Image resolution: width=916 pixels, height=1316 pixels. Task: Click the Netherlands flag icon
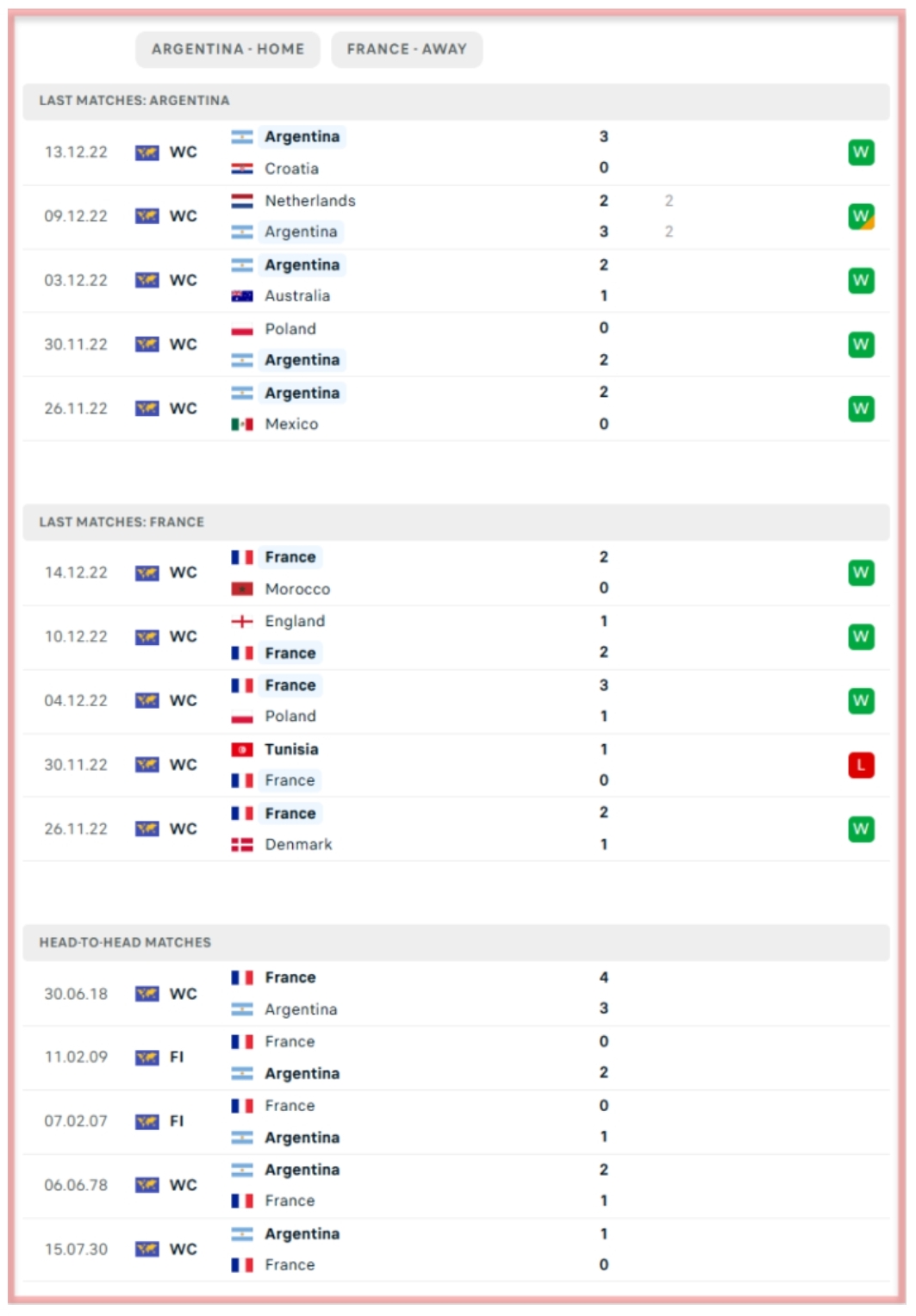click(x=242, y=201)
